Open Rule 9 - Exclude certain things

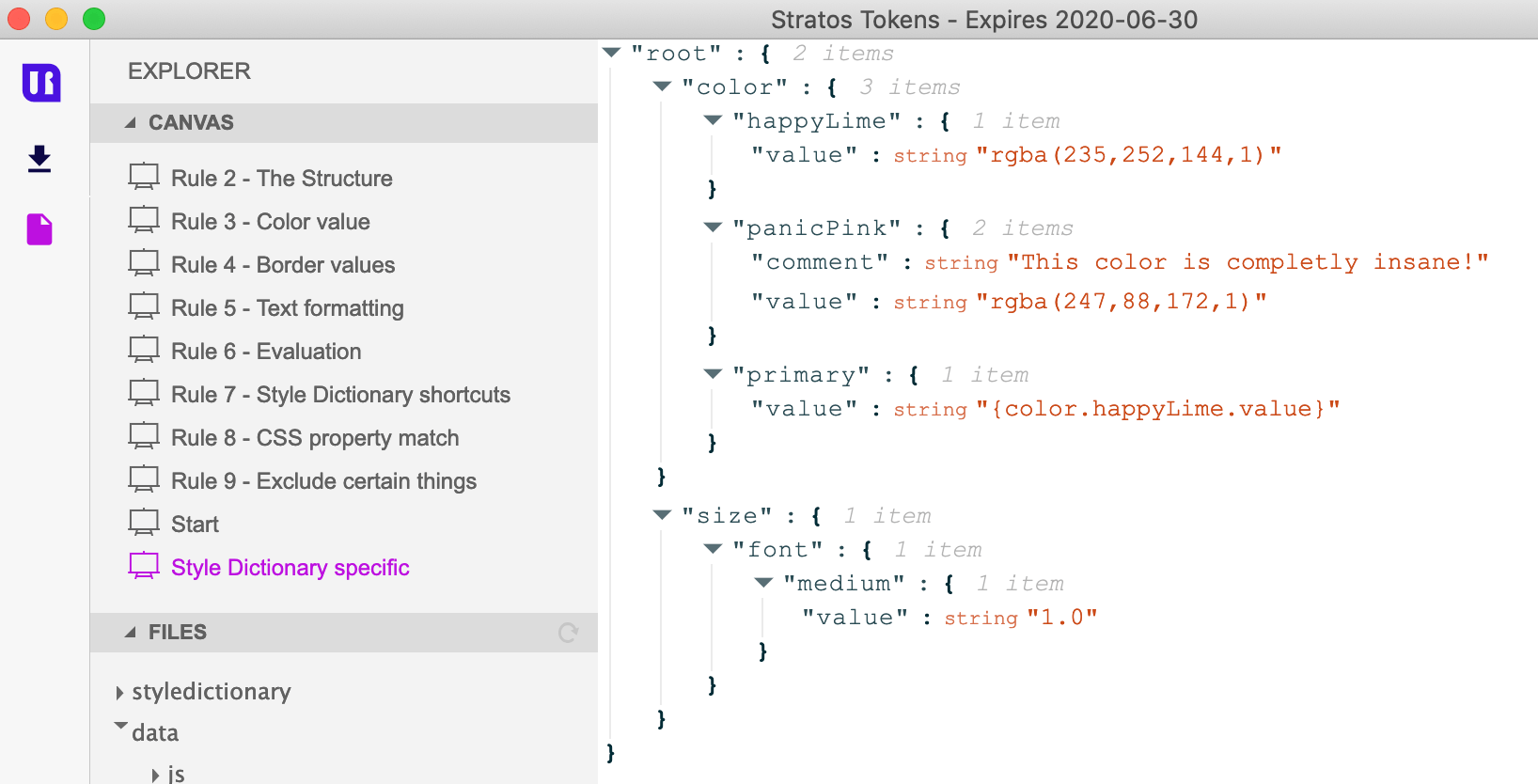tap(323, 481)
